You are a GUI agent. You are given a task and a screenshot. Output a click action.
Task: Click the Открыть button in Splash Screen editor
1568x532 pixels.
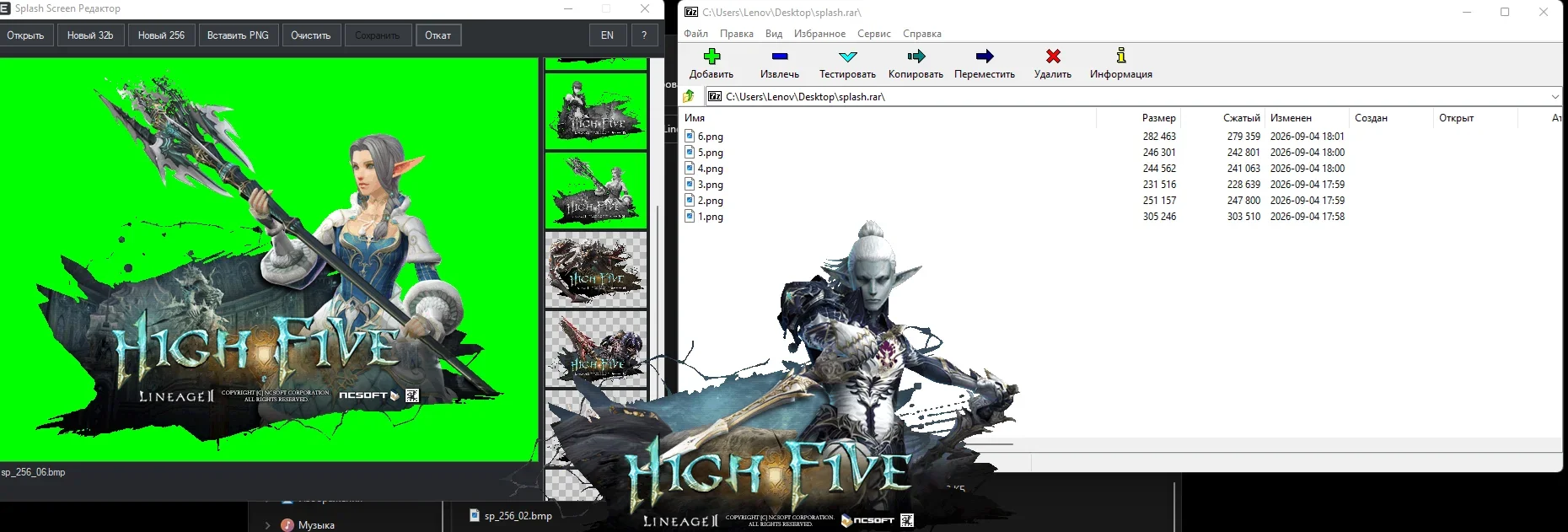[x=26, y=35]
